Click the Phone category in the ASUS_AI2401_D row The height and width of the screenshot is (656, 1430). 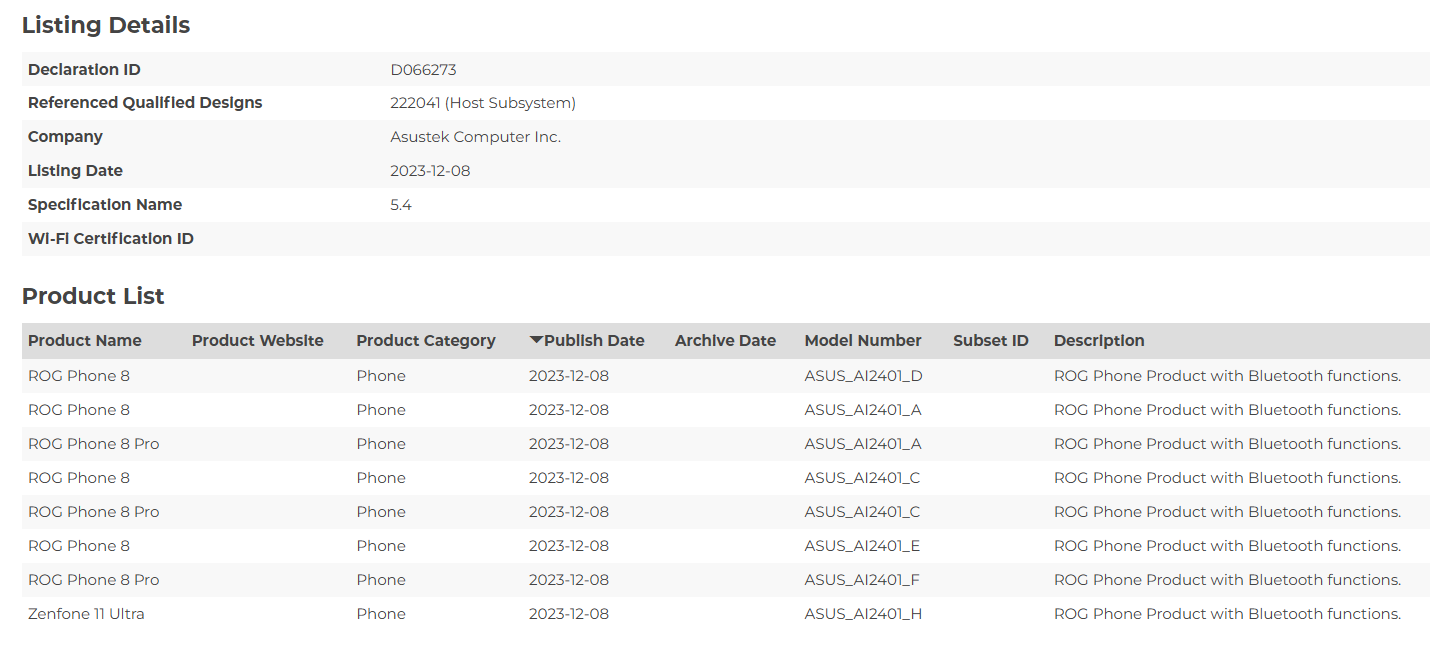[381, 376]
